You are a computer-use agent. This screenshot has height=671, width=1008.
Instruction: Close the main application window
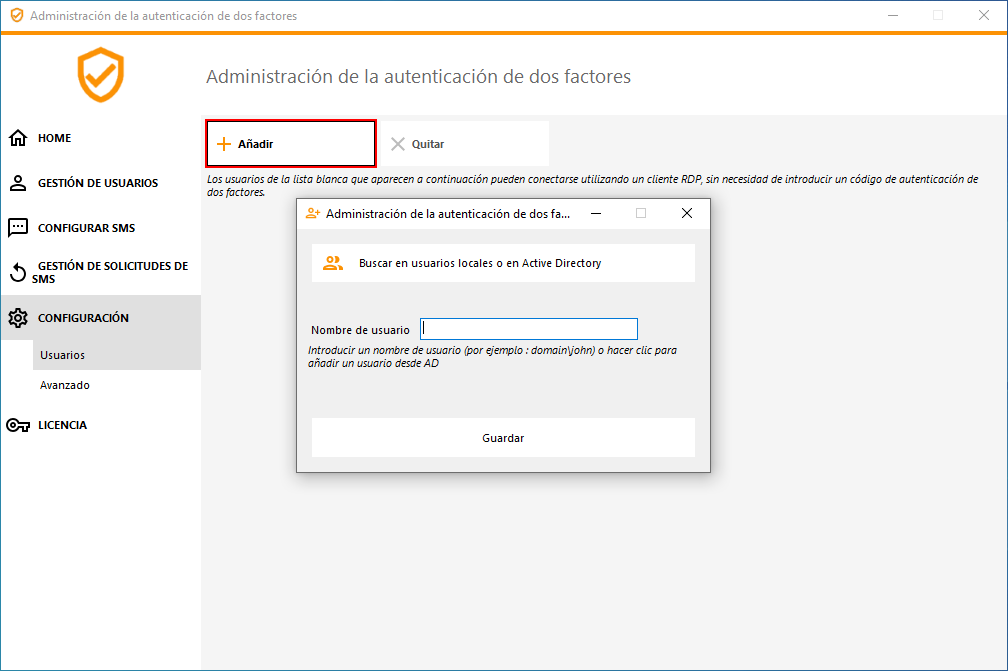(984, 16)
